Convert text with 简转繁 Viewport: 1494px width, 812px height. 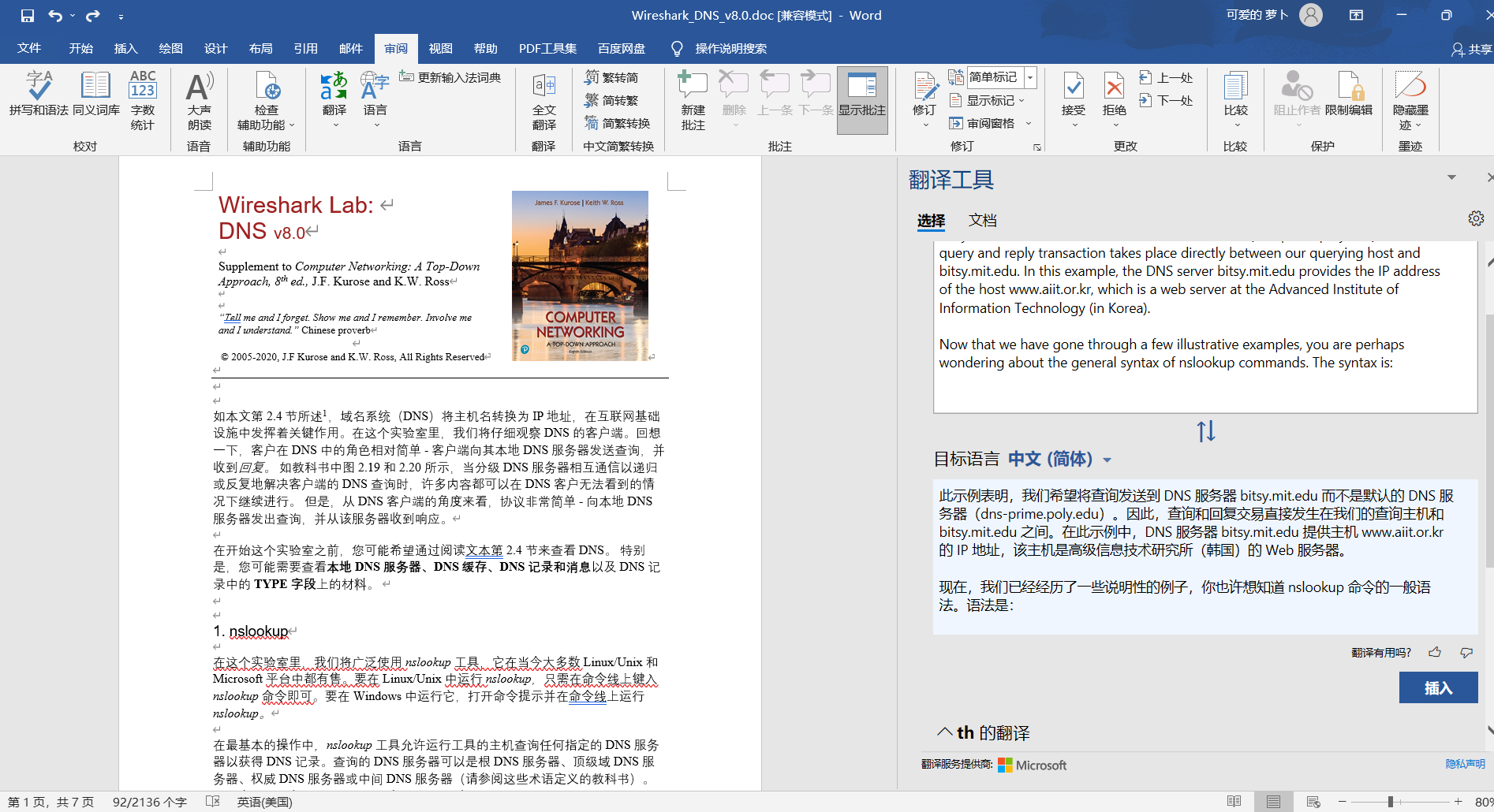tap(611, 100)
